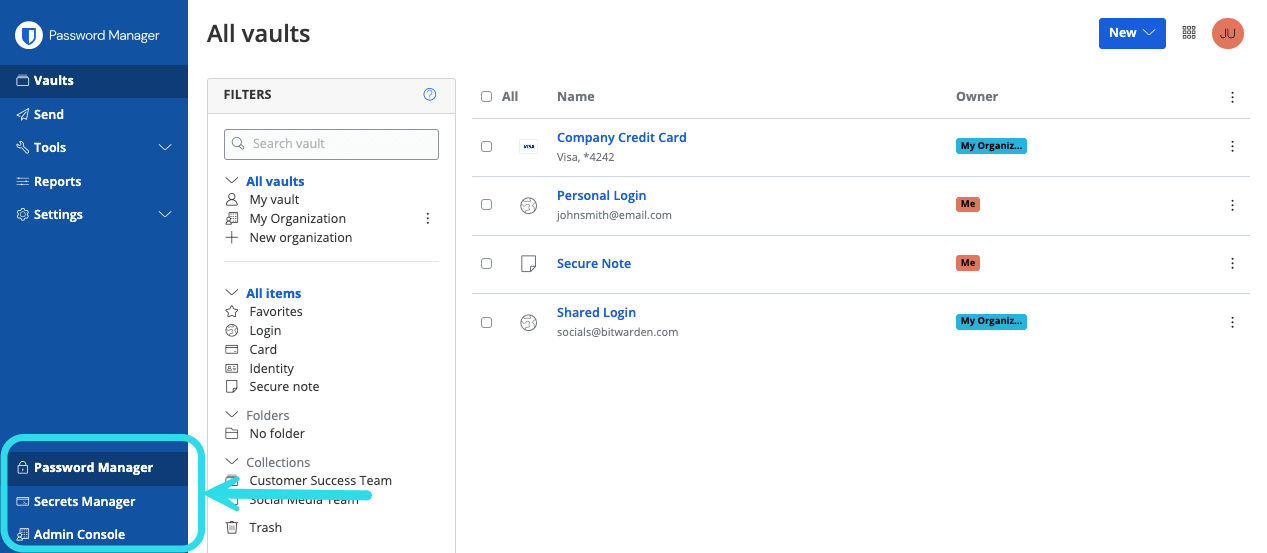The width and height of the screenshot is (1267, 553).
Task: Open the Shared Login item
Action: (596, 313)
